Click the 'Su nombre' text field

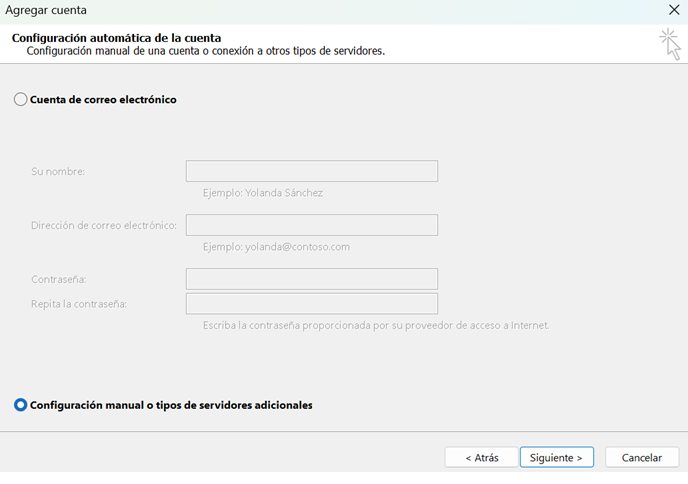pos(311,171)
